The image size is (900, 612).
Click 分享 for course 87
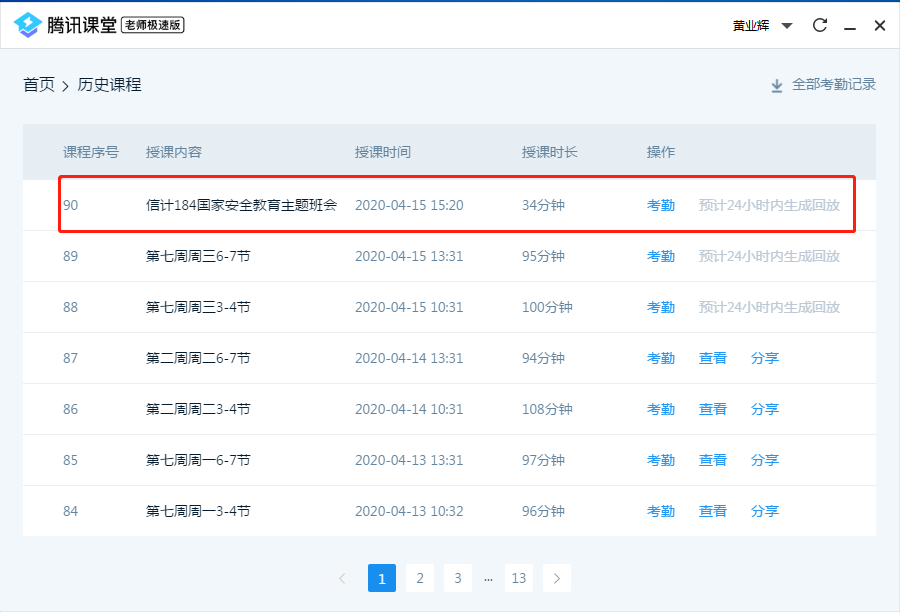(764, 358)
